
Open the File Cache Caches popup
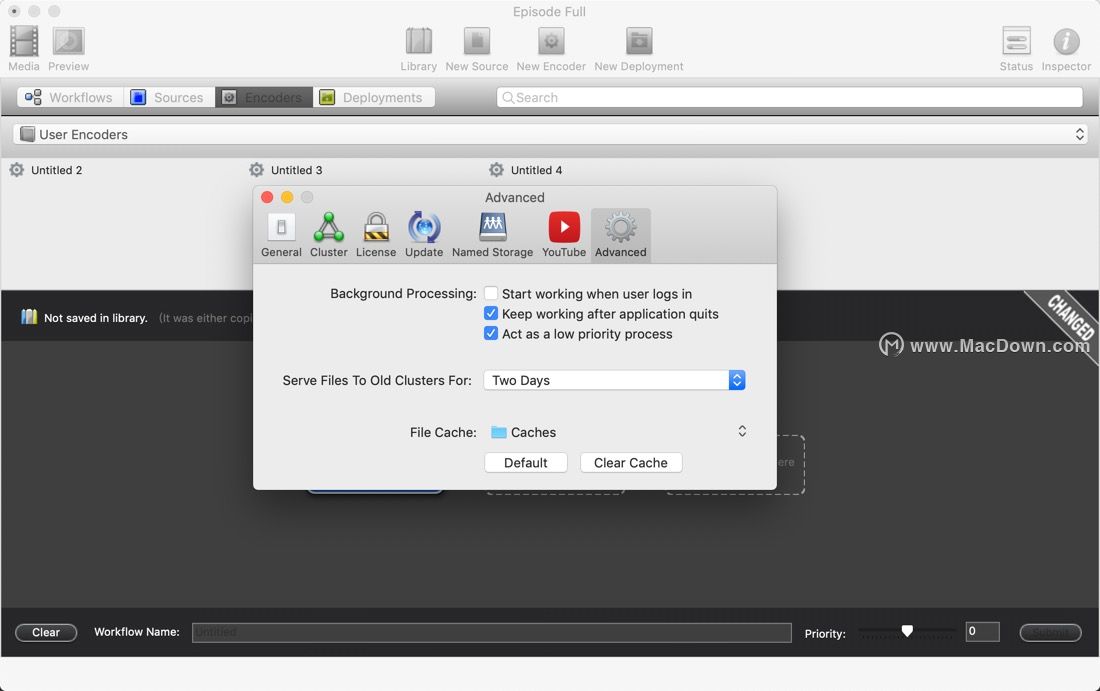(x=617, y=432)
